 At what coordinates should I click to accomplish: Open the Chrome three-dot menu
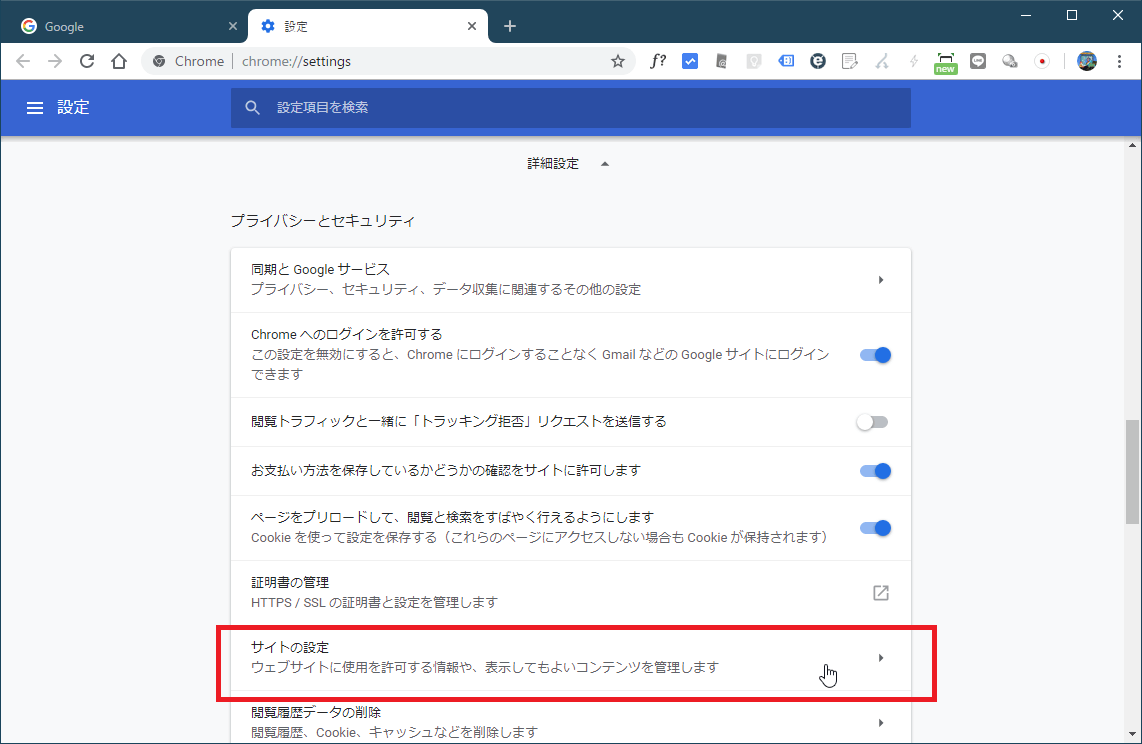[1119, 62]
